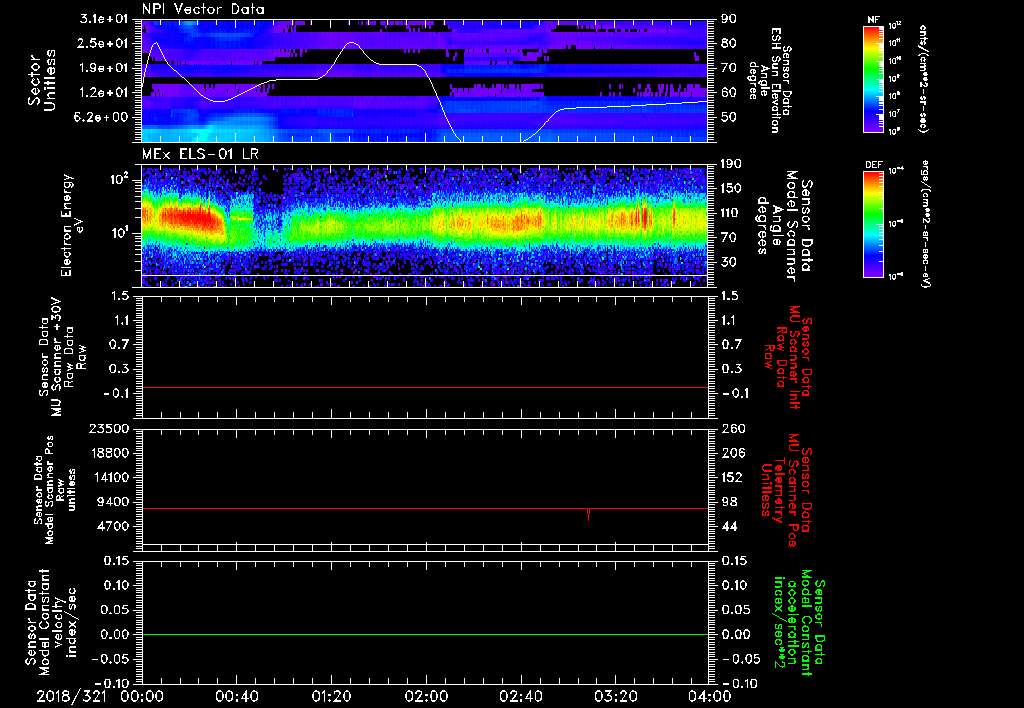Click the 'DEF' label above color bar
Viewport: 1024px width, 708px height.
pos(873,165)
